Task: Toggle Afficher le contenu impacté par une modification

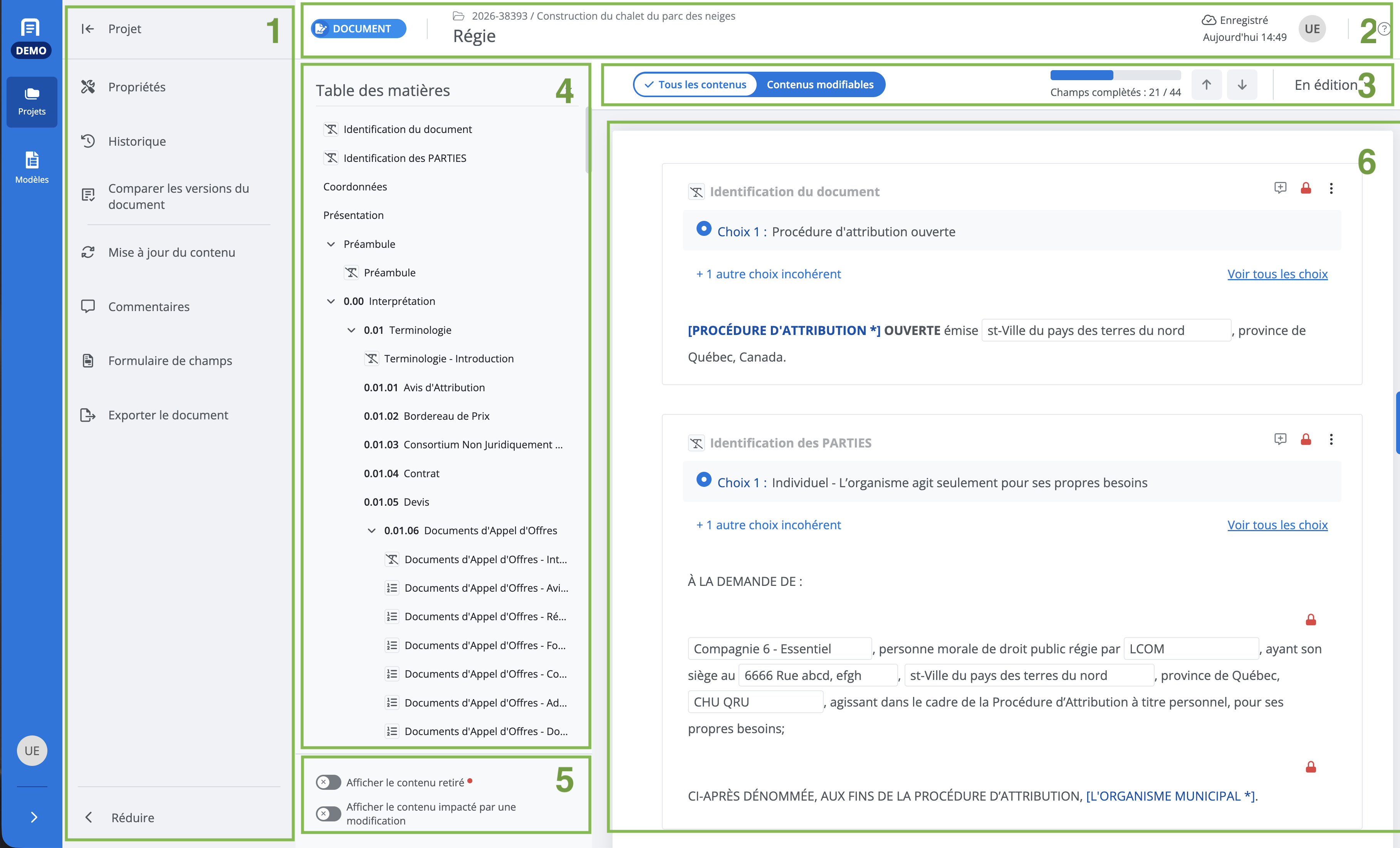Action: coord(328,813)
